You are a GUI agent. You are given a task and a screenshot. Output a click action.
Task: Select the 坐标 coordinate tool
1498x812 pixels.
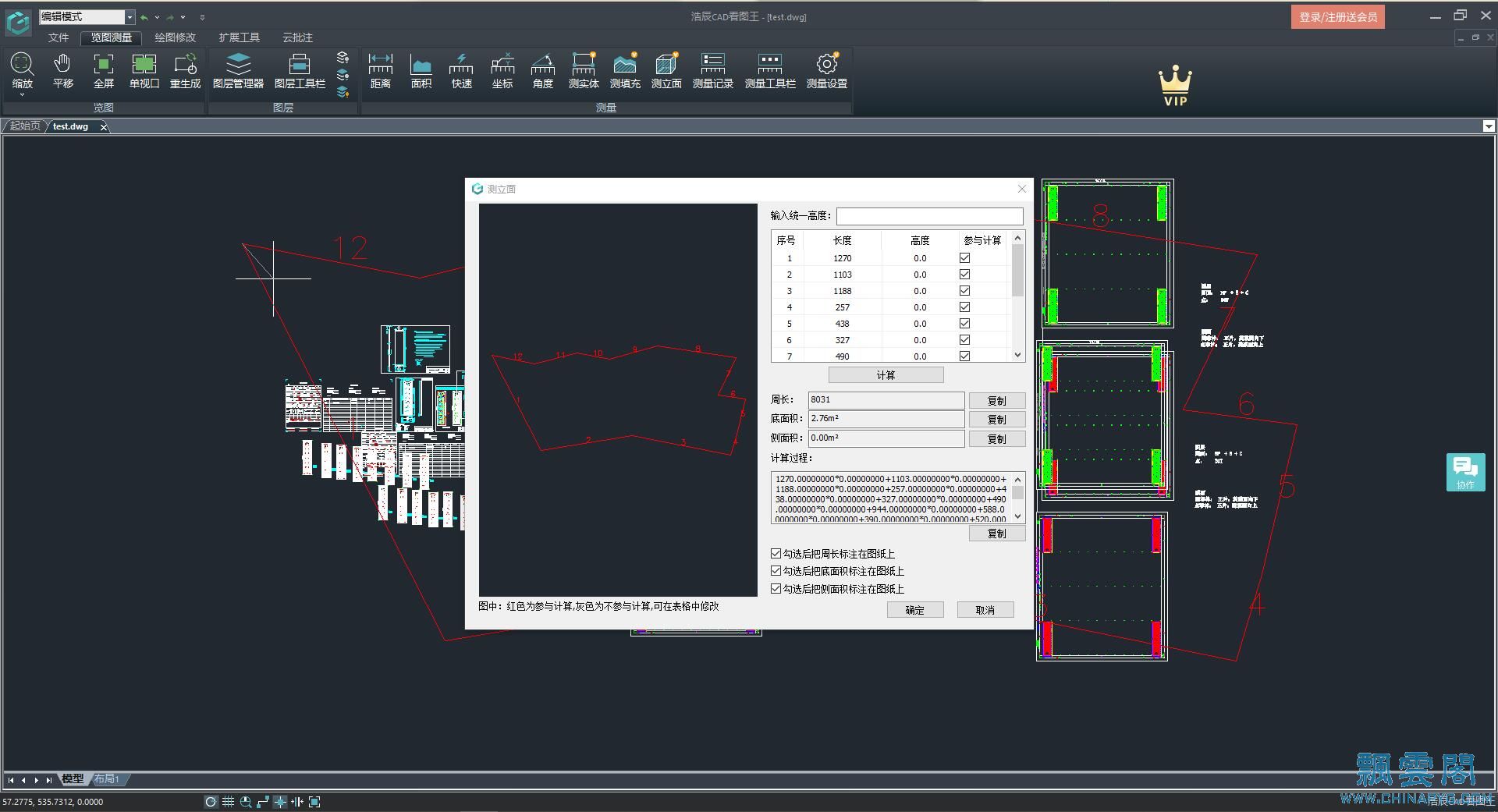(502, 69)
